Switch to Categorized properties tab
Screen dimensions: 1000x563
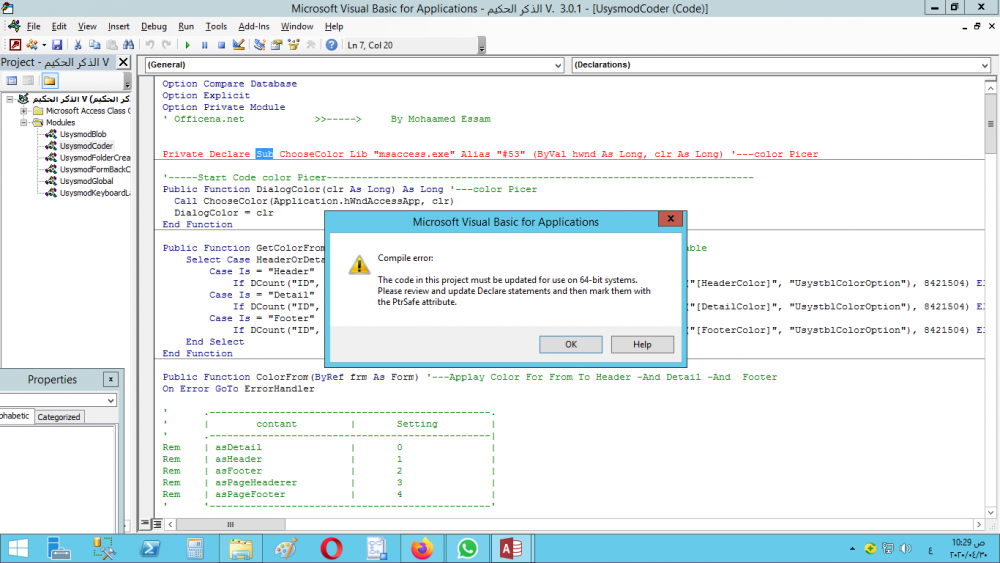click(59, 416)
